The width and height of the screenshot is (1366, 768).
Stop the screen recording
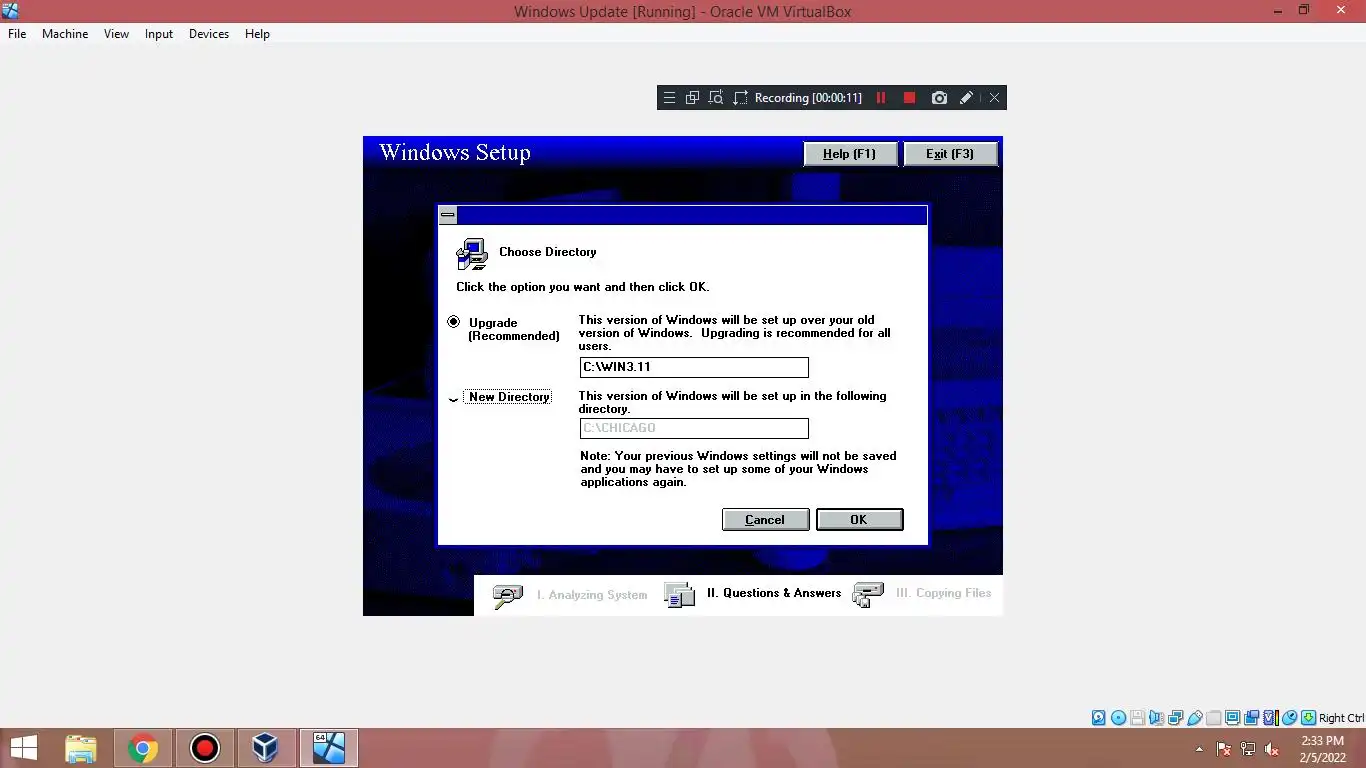pyautogui.click(x=909, y=98)
